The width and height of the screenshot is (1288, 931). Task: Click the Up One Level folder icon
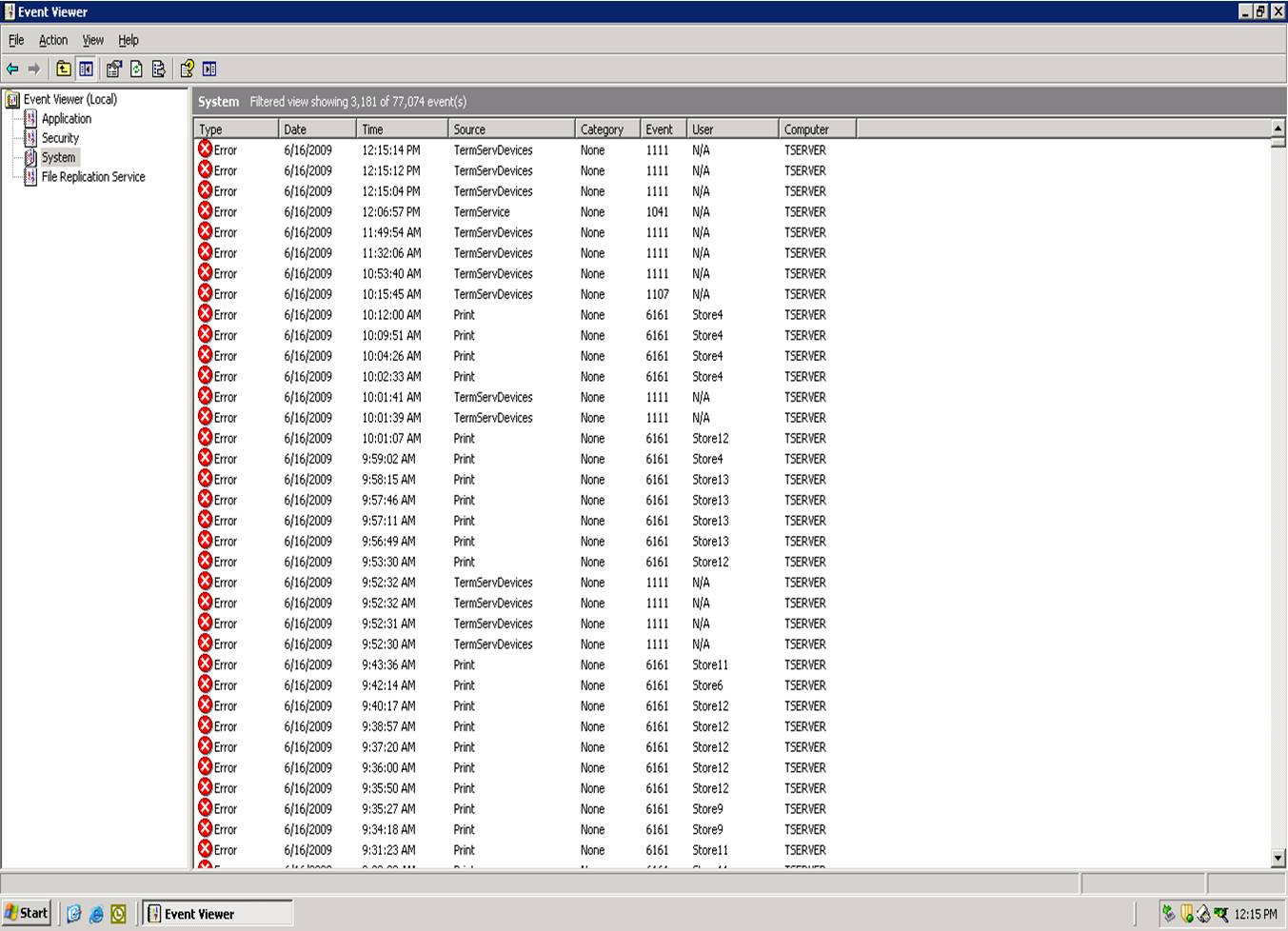(63, 69)
